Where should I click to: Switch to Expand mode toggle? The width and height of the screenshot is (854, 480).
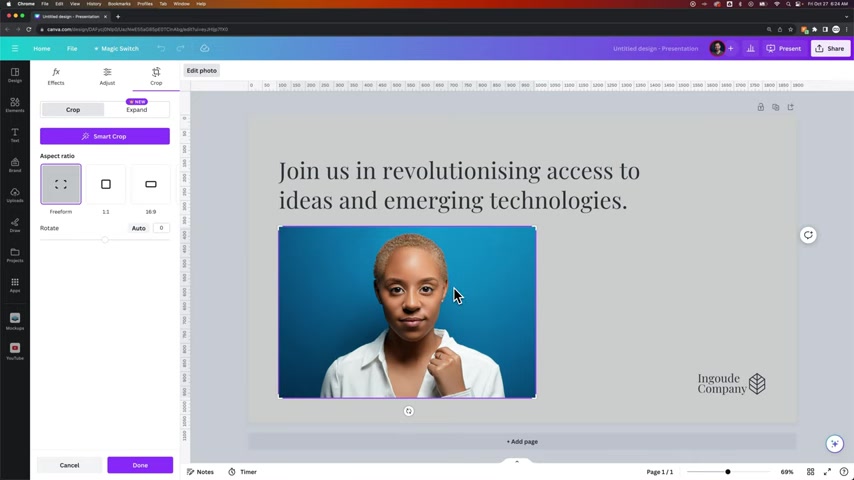(137, 110)
